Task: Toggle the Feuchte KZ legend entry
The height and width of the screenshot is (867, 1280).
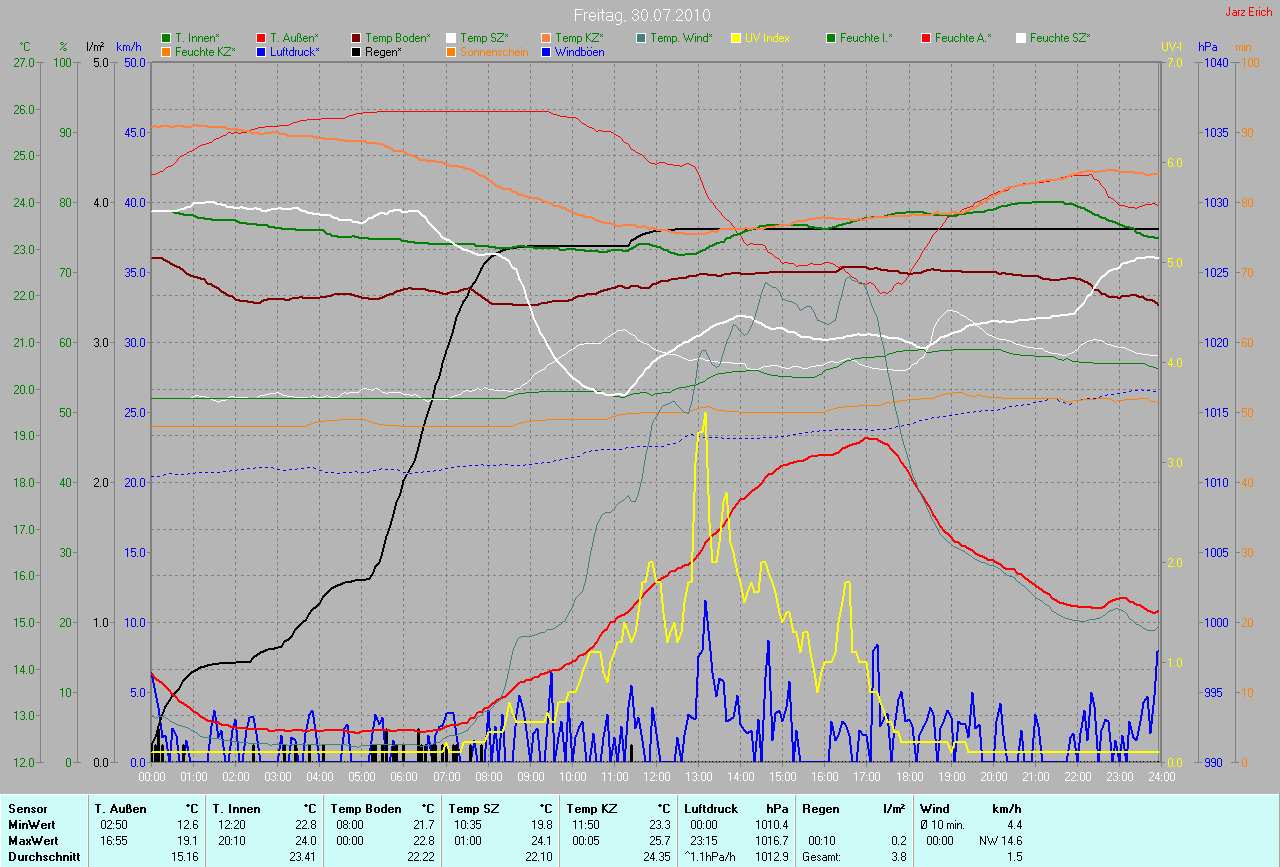Action: pyautogui.click(x=198, y=52)
